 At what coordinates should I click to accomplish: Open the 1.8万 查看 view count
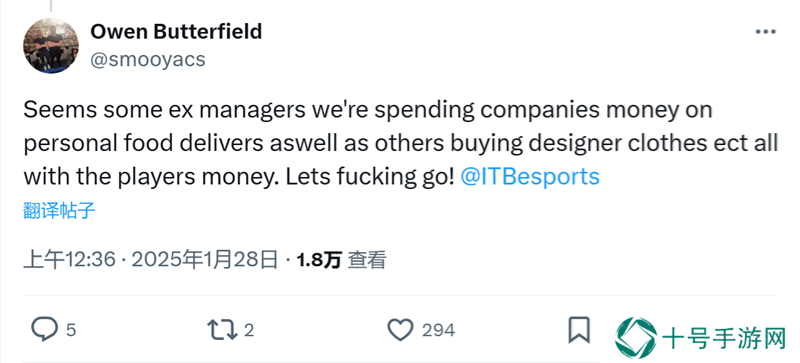(342, 260)
